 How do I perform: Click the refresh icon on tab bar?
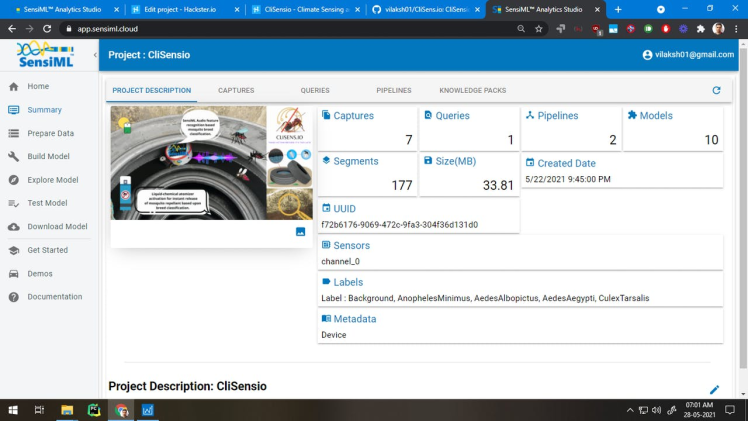[x=716, y=90]
